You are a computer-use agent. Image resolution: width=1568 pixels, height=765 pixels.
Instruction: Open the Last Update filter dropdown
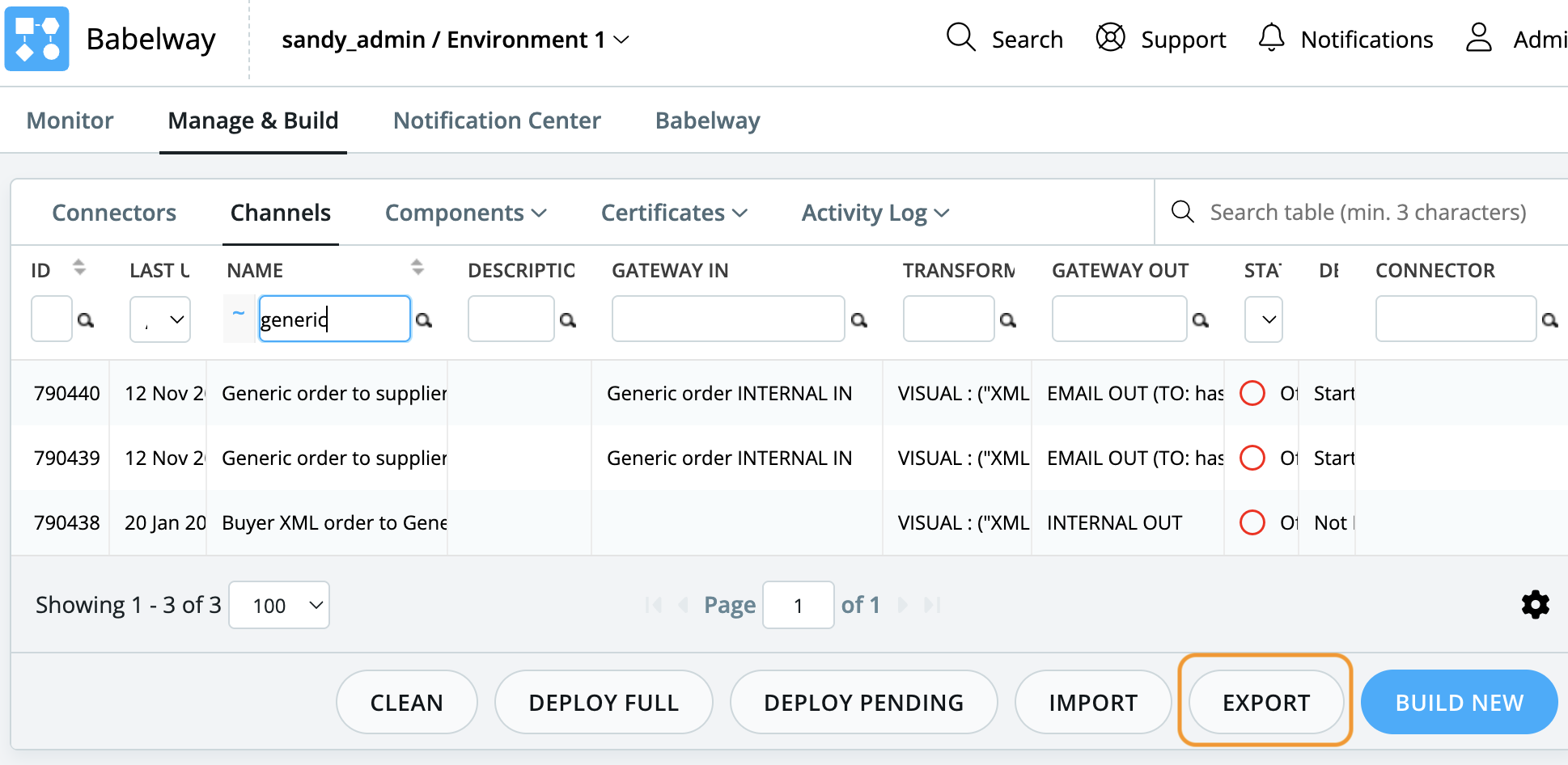point(160,319)
